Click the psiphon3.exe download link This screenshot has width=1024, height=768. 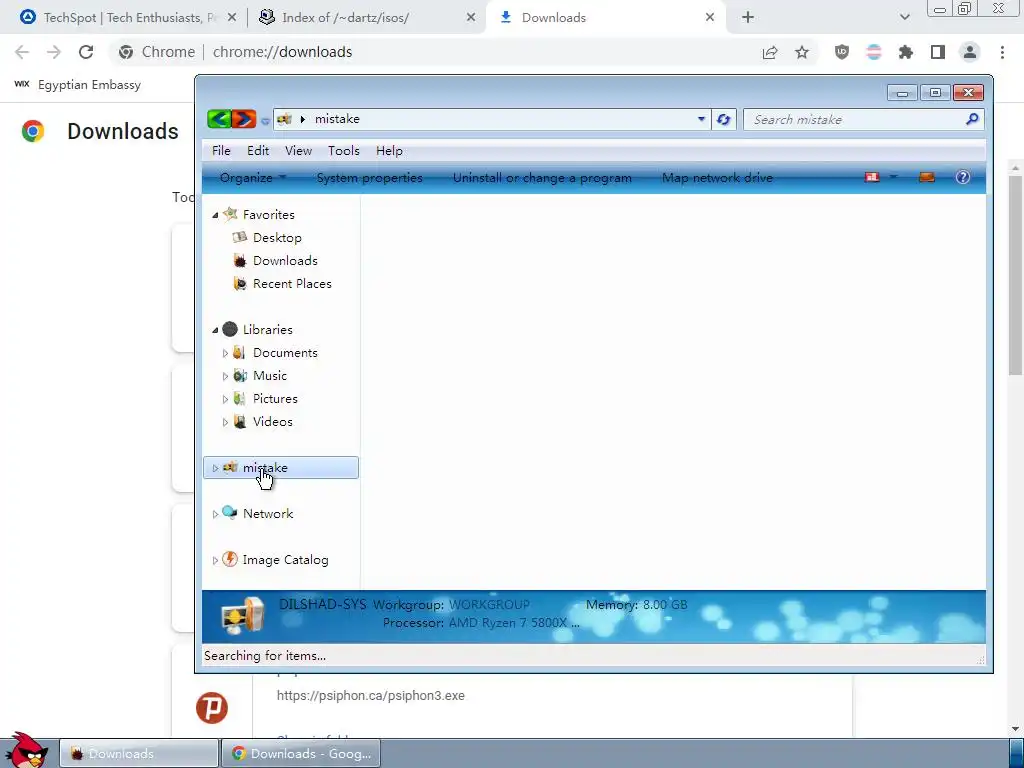(370, 696)
